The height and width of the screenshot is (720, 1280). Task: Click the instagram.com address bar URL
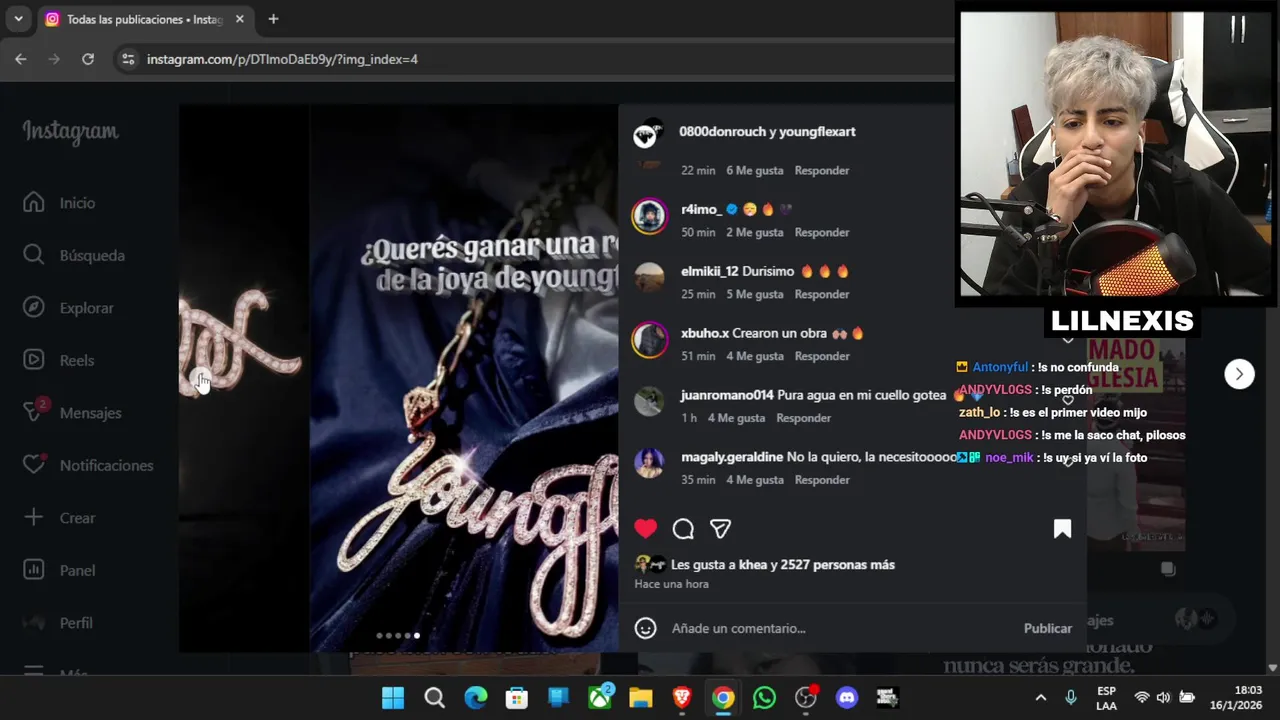click(282, 59)
